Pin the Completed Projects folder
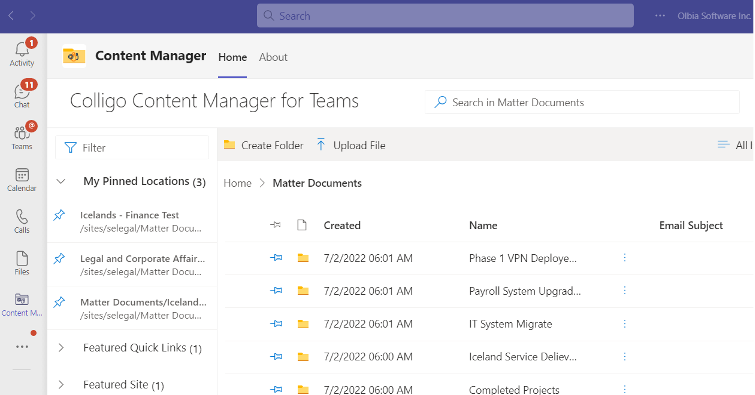755x395 pixels. click(276, 389)
